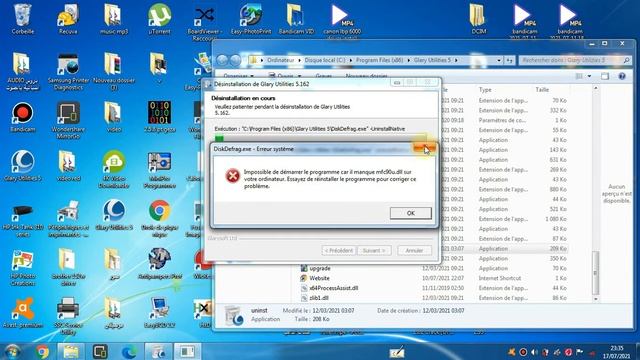Image resolution: width=640 pixels, height=360 pixels.
Task: Click the Back arrow in Explorer window
Action: coord(222,60)
